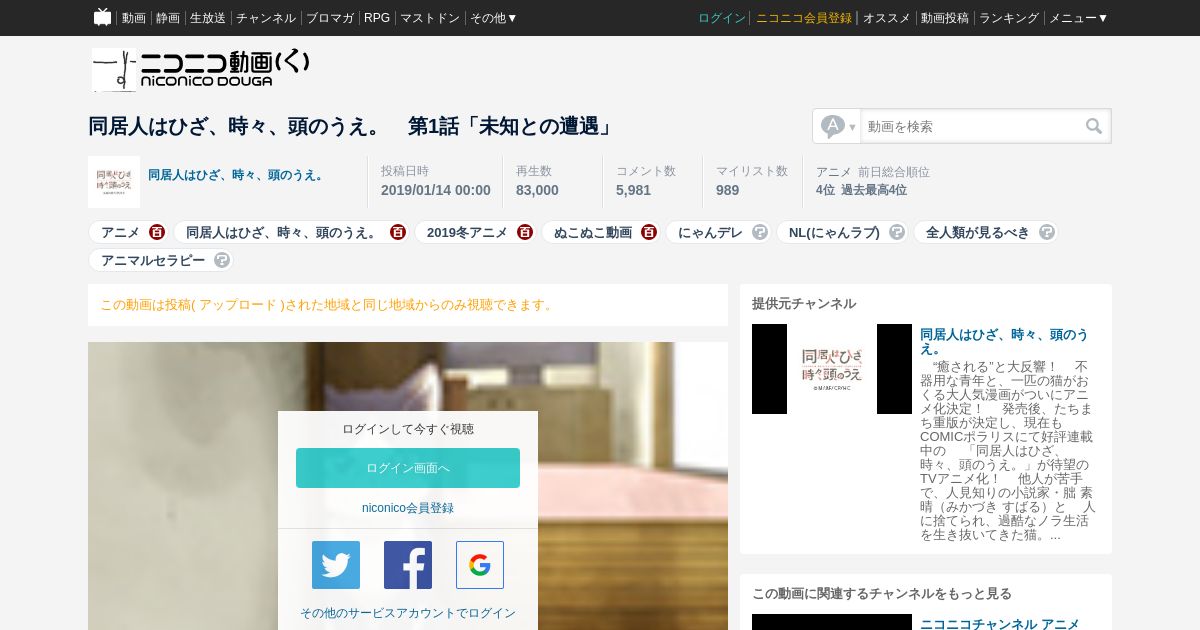Focus the 動画を検索 search field
Viewport: 1200px width, 630px height.
tap(970, 126)
